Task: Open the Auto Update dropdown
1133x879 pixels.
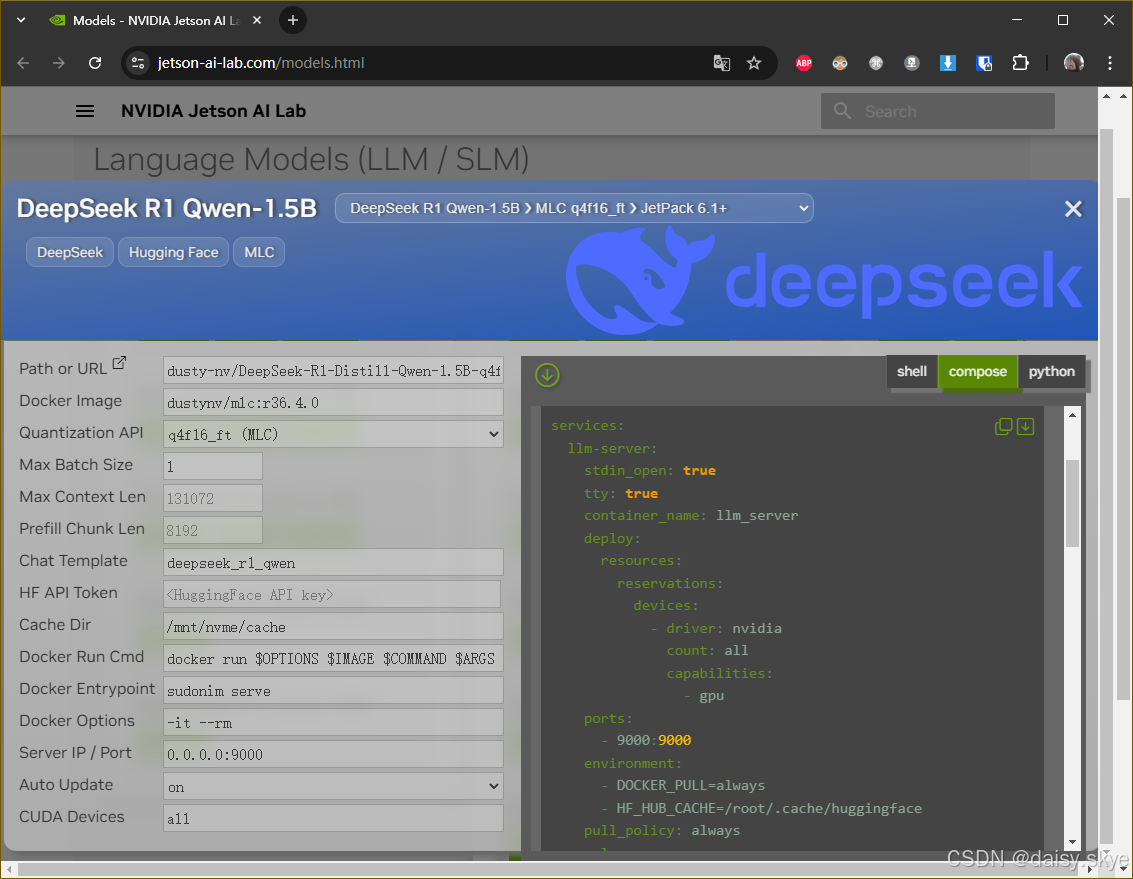Action: 333,786
